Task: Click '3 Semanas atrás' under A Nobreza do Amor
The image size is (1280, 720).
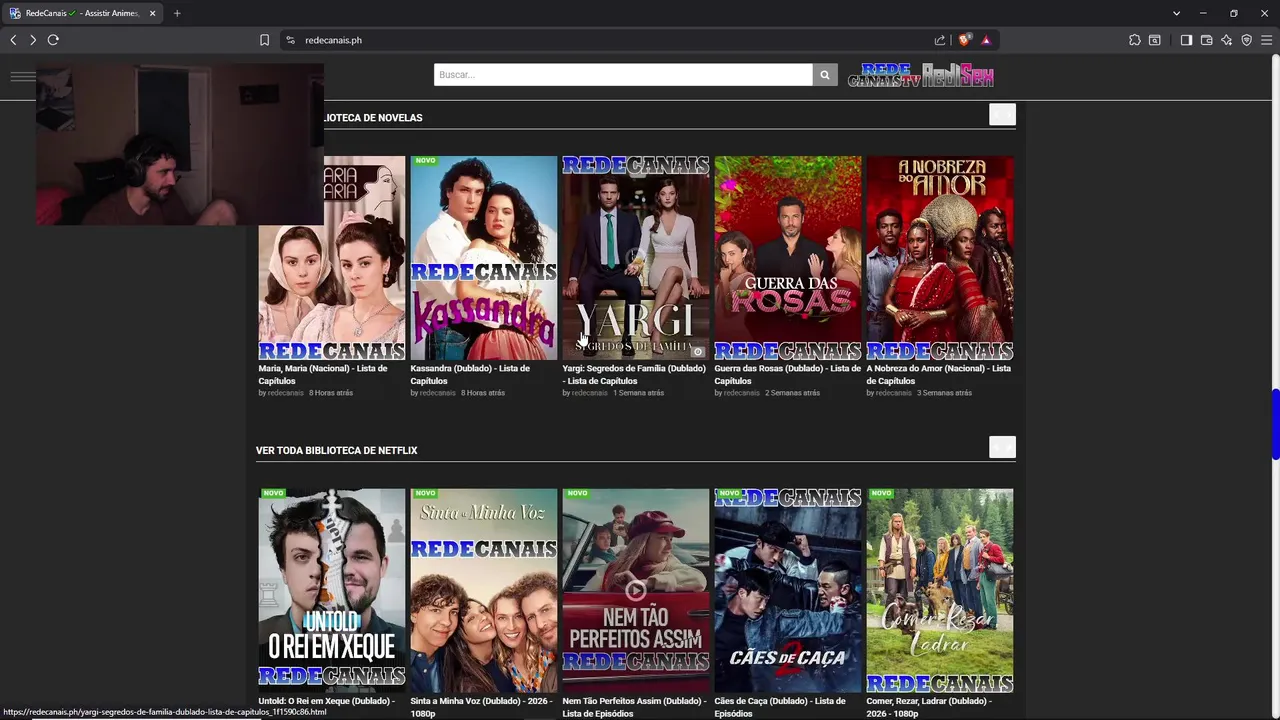Action: [944, 393]
